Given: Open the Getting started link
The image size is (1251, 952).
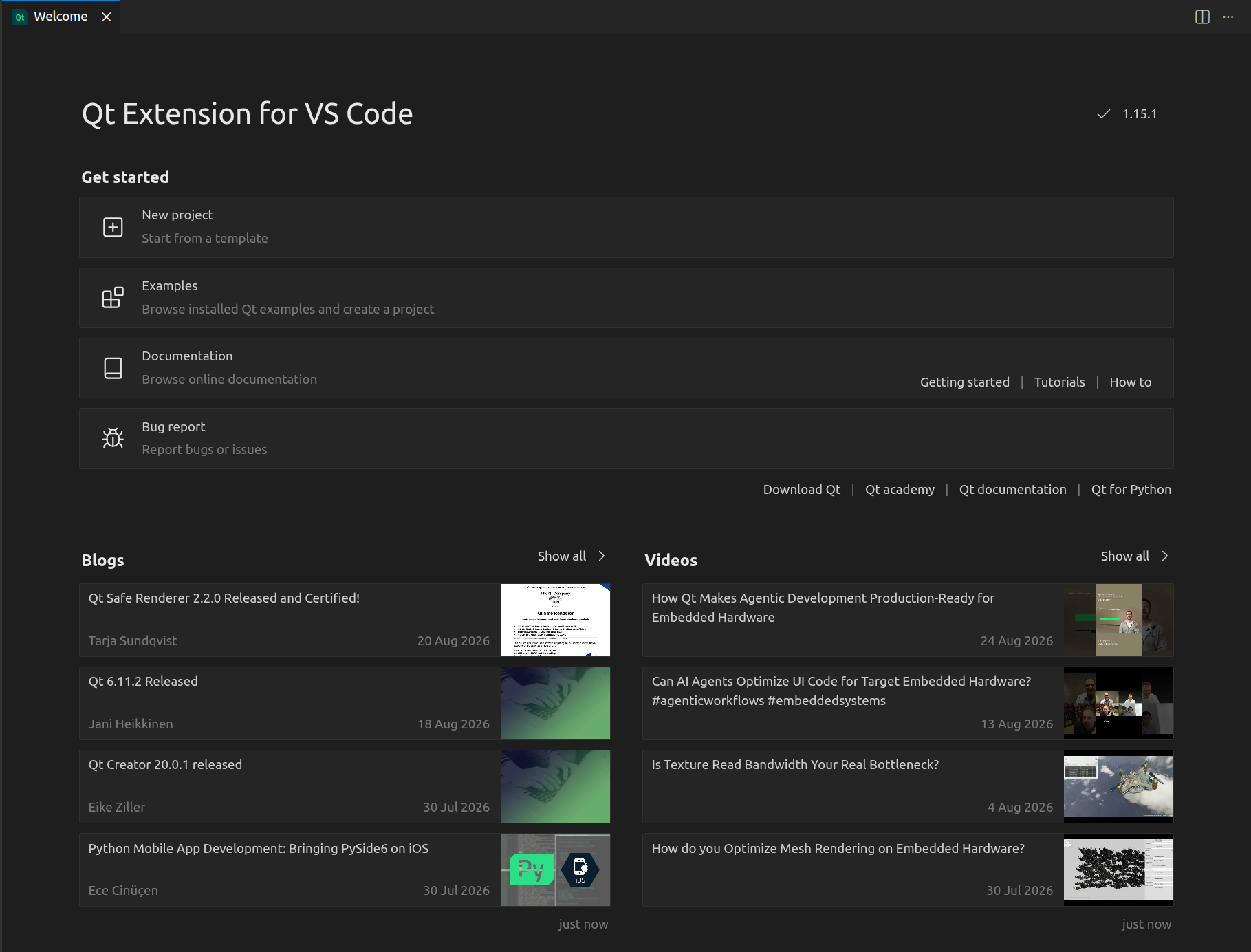Looking at the screenshot, I should [x=965, y=382].
